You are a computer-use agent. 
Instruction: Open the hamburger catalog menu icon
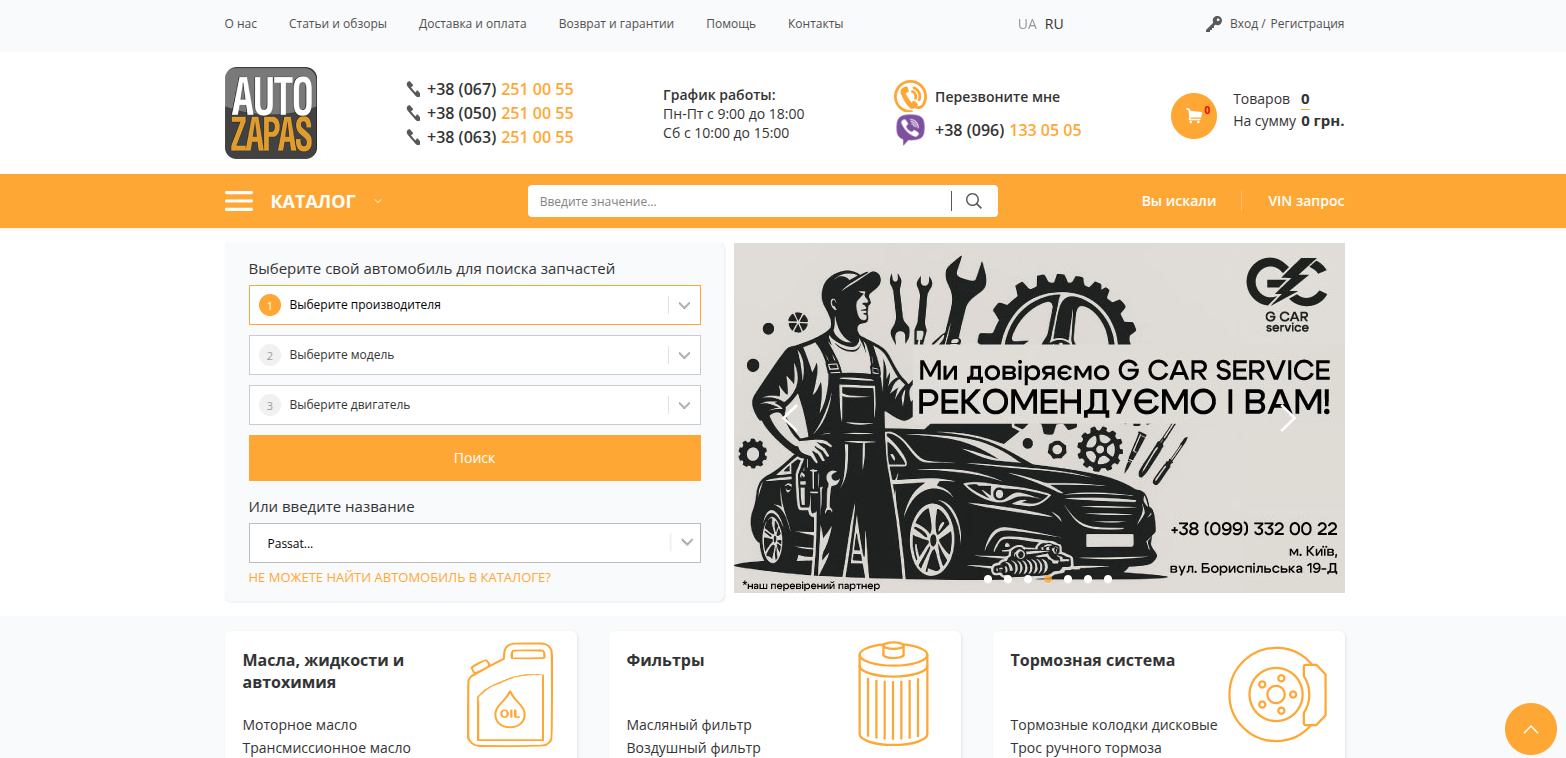click(x=239, y=201)
